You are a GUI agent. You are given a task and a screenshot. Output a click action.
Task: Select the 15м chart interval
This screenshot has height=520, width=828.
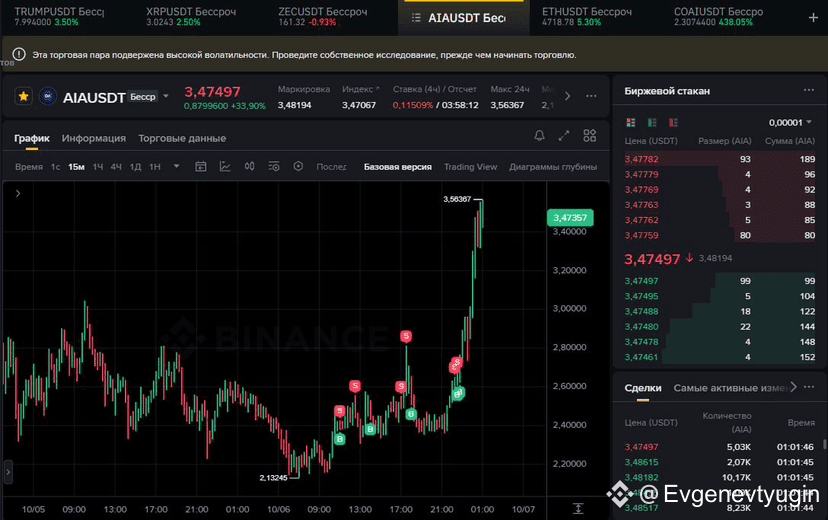pyautogui.click(x=77, y=167)
